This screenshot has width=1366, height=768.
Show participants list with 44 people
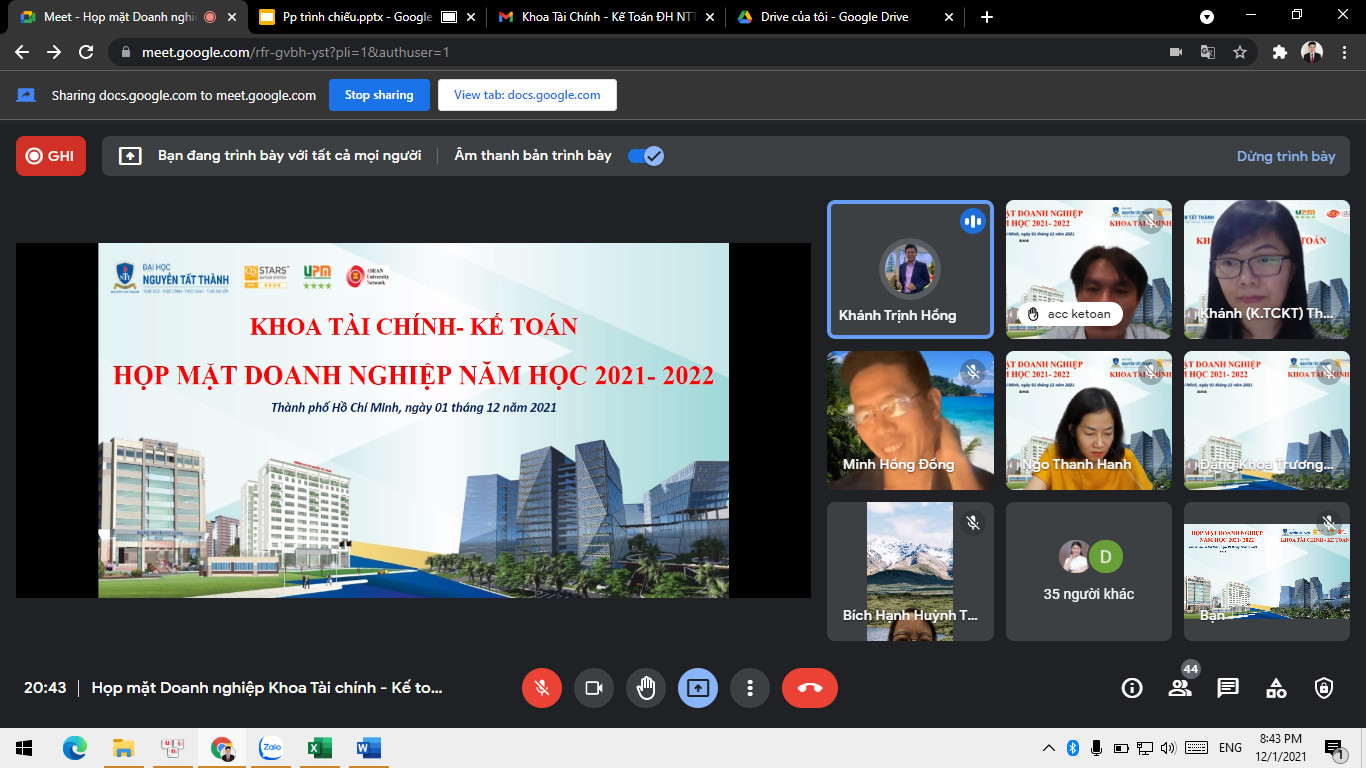click(1180, 688)
